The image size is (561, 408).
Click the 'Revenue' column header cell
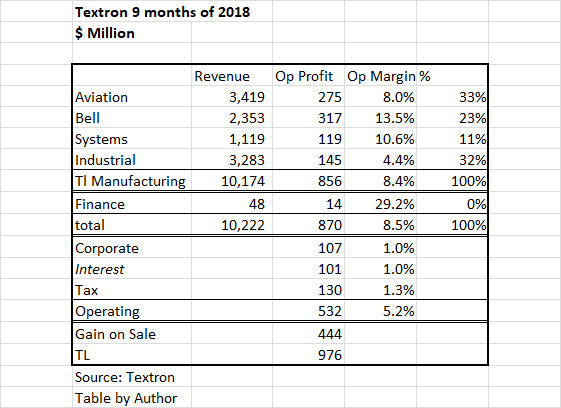coord(232,76)
